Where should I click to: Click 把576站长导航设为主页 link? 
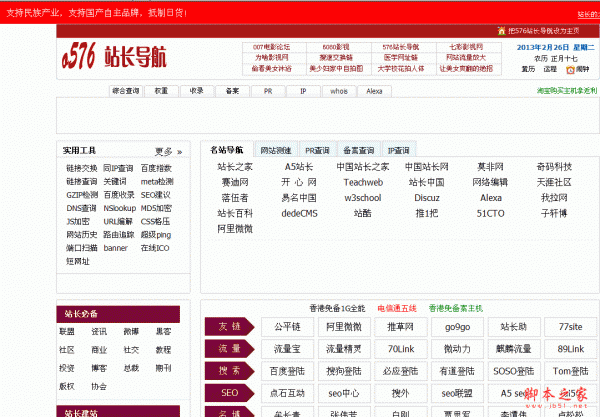pos(544,31)
